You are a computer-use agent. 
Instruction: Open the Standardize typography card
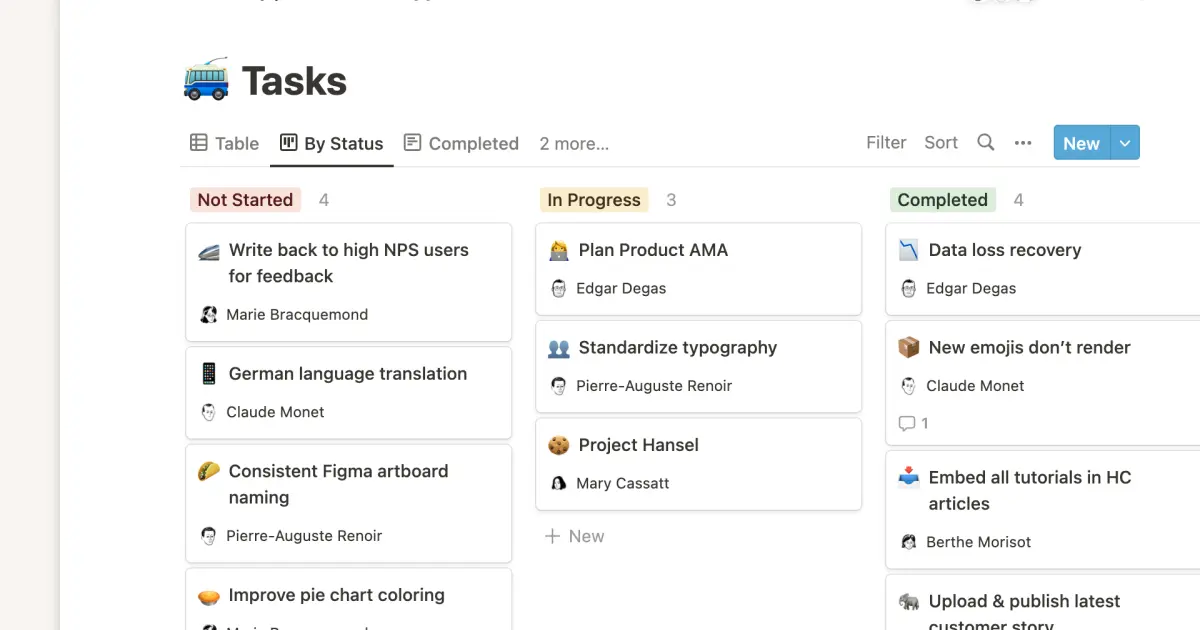(x=677, y=348)
